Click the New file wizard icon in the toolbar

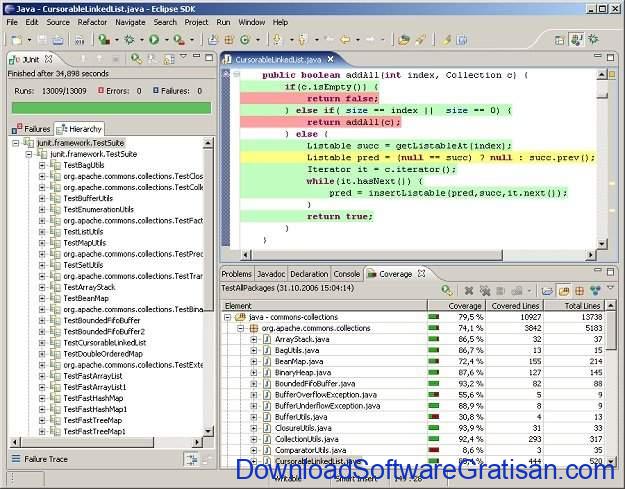(16, 40)
